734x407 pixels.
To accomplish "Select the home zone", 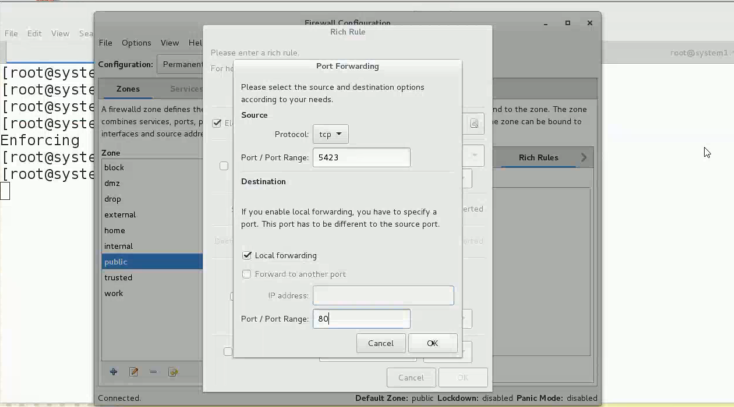I will [152, 230].
